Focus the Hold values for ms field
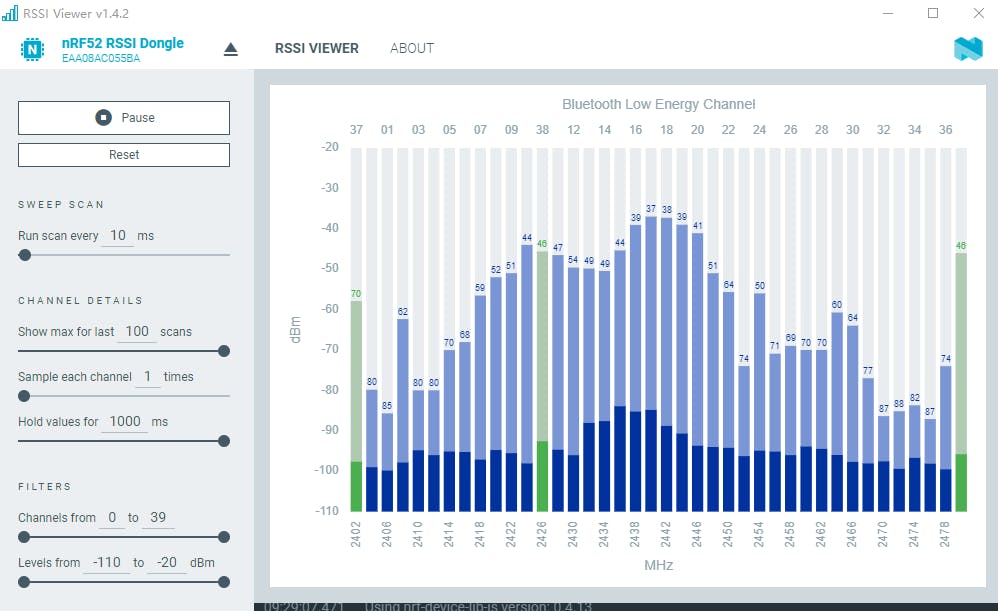Viewport: 998px width, 611px height. (x=125, y=421)
